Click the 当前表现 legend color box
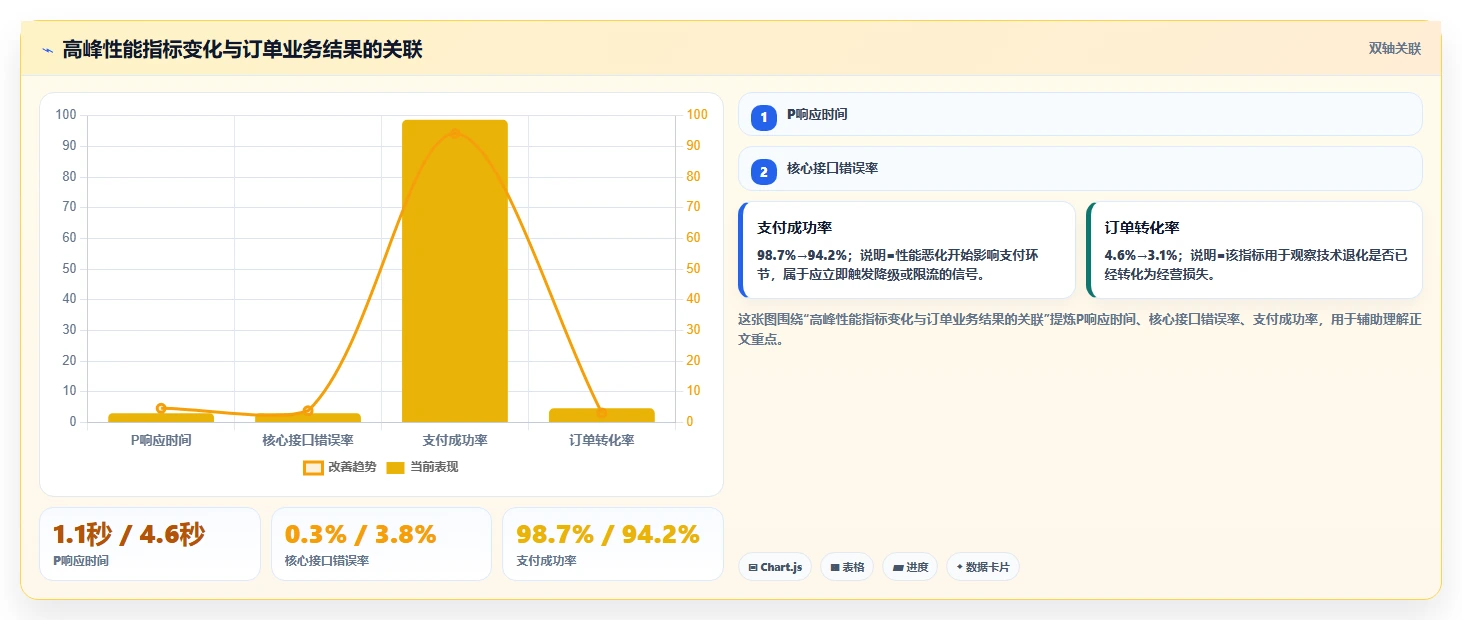Image resolution: width=1462 pixels, height=620 pixels. pos(396,467)
